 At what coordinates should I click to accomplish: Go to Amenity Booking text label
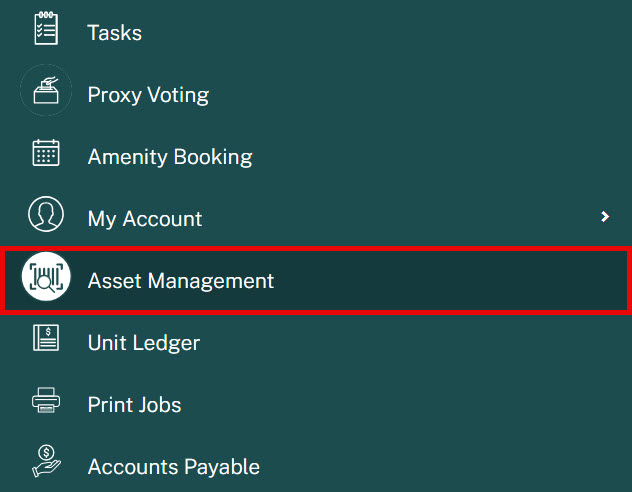coord(170,157)
